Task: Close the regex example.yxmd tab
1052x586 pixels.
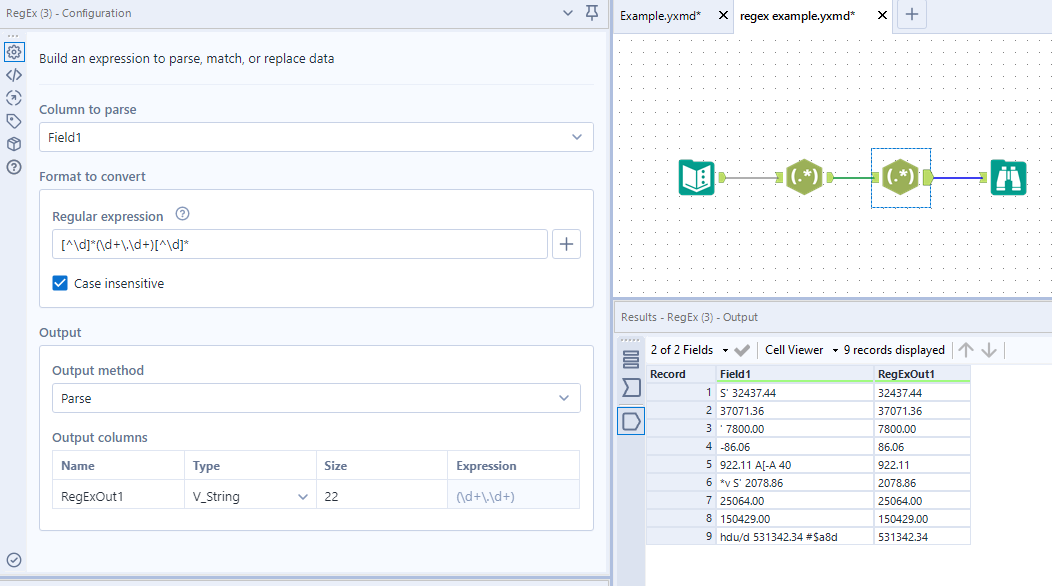Action: (882, 15)
